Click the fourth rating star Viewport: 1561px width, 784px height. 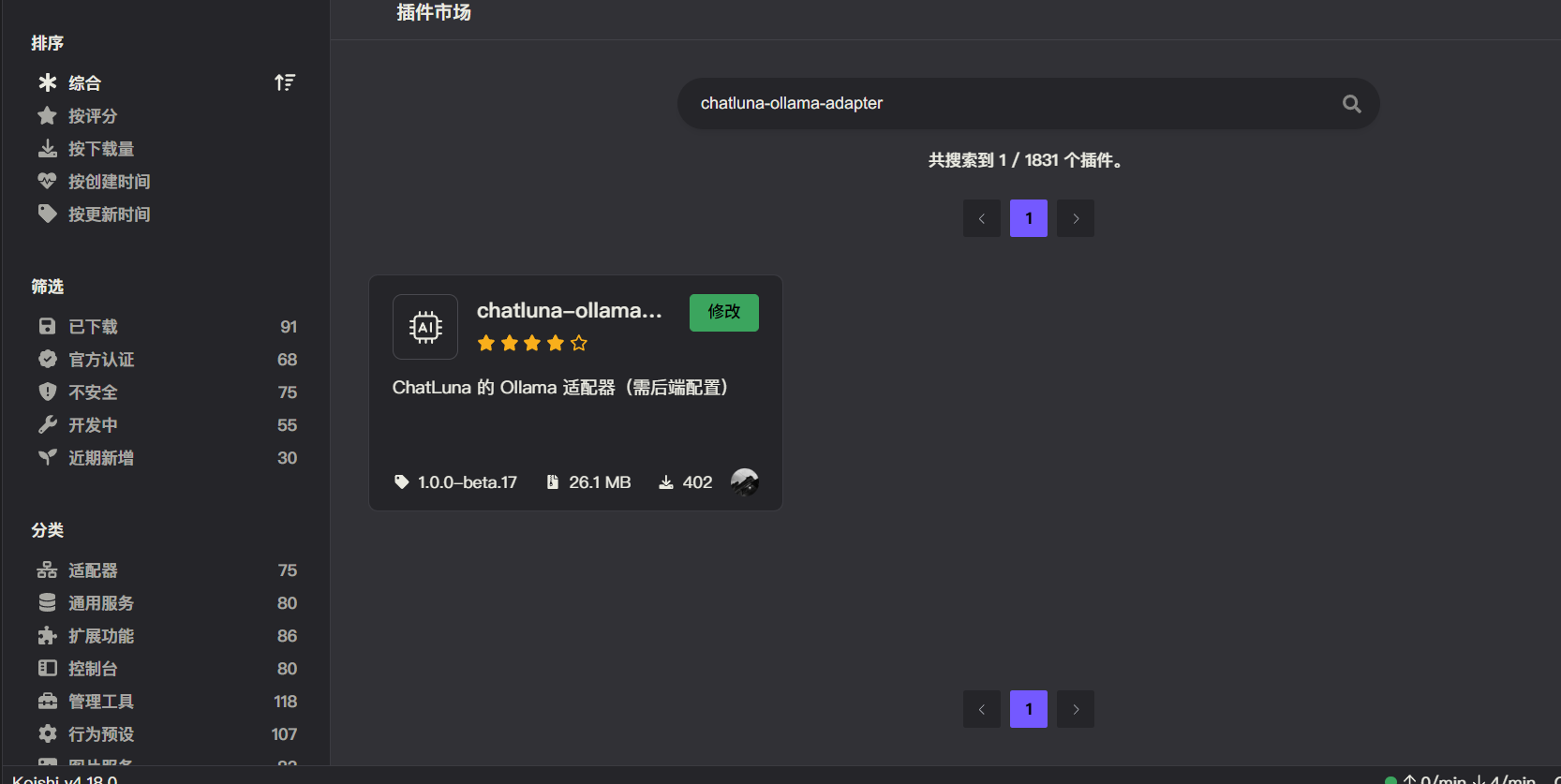pyautogui.click(x=556, y=344)
